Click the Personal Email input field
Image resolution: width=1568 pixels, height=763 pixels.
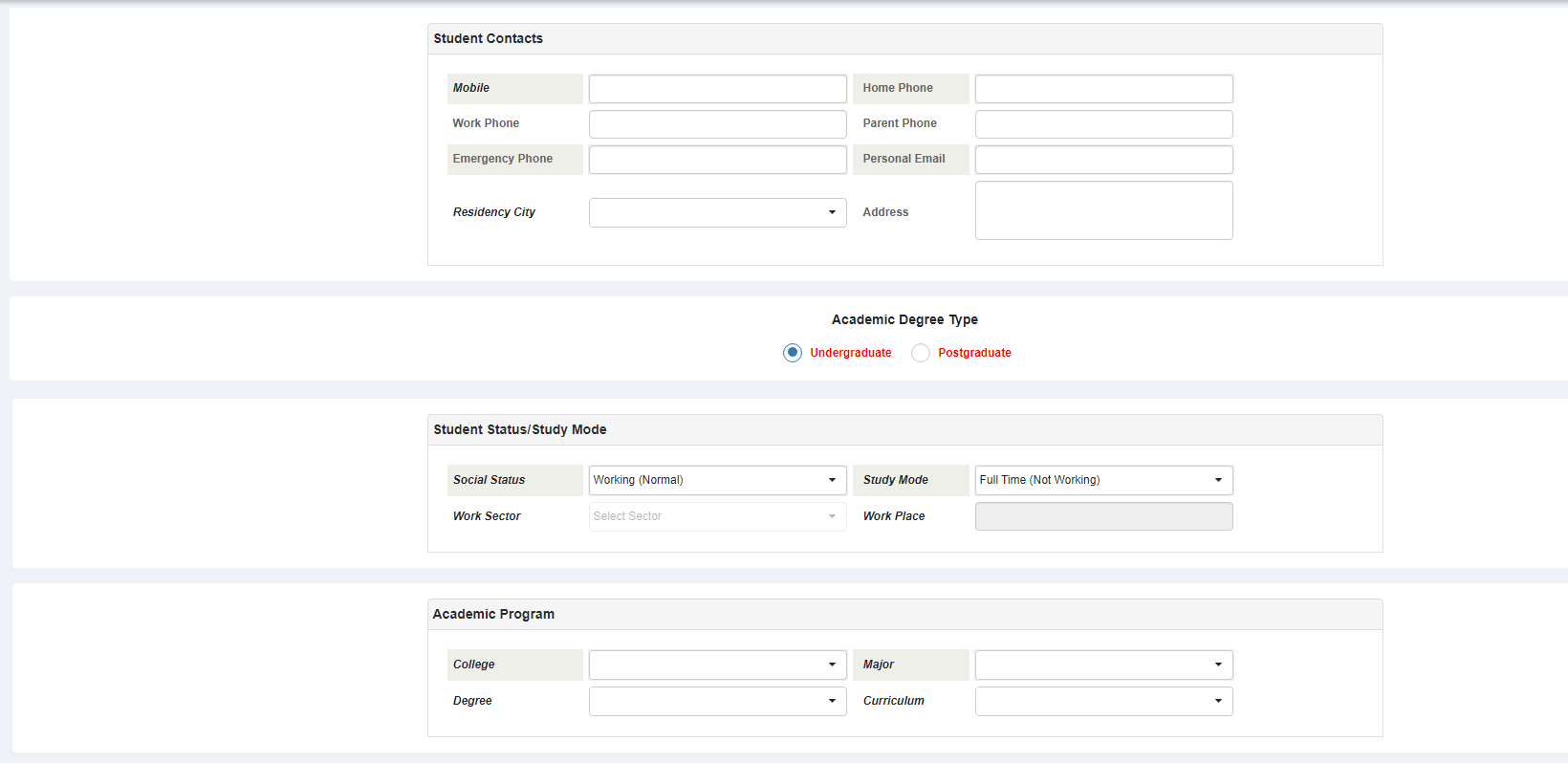(x=1104, y=160)
